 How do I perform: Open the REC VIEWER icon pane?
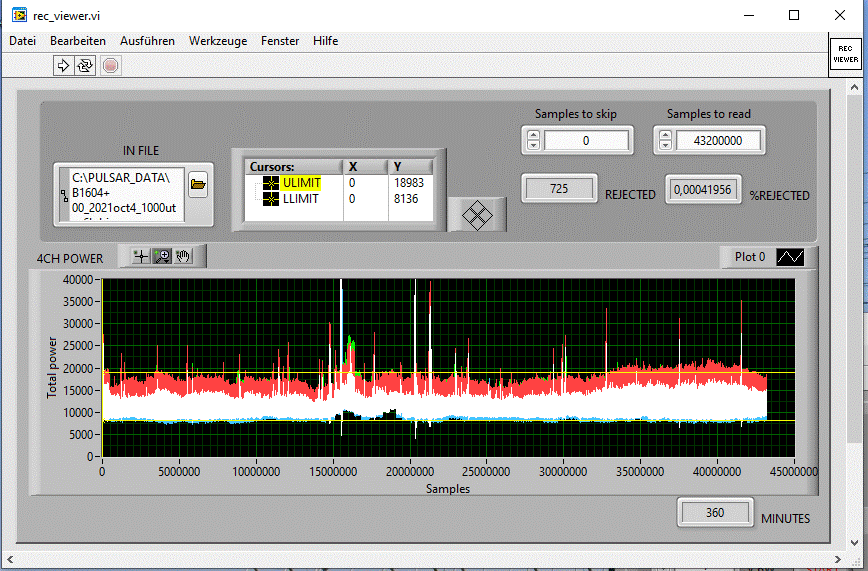coord(845,54)
